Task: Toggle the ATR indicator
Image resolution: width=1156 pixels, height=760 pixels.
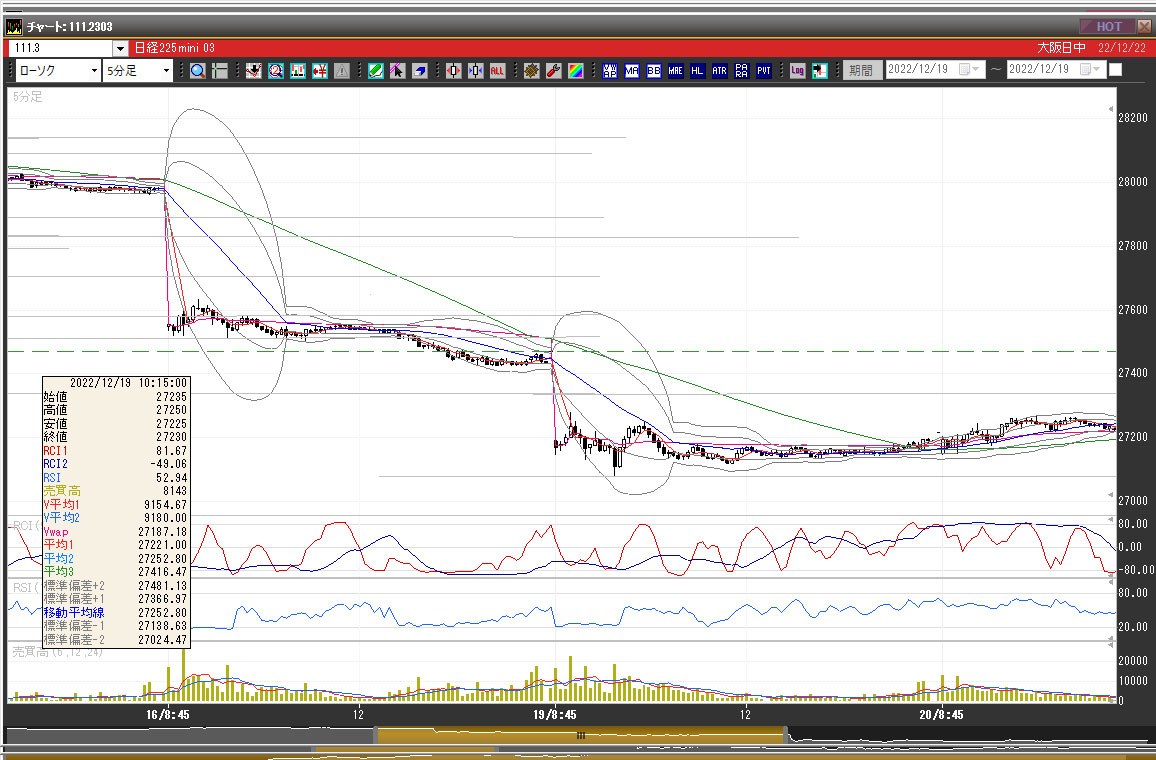Action: coord(720,71)
